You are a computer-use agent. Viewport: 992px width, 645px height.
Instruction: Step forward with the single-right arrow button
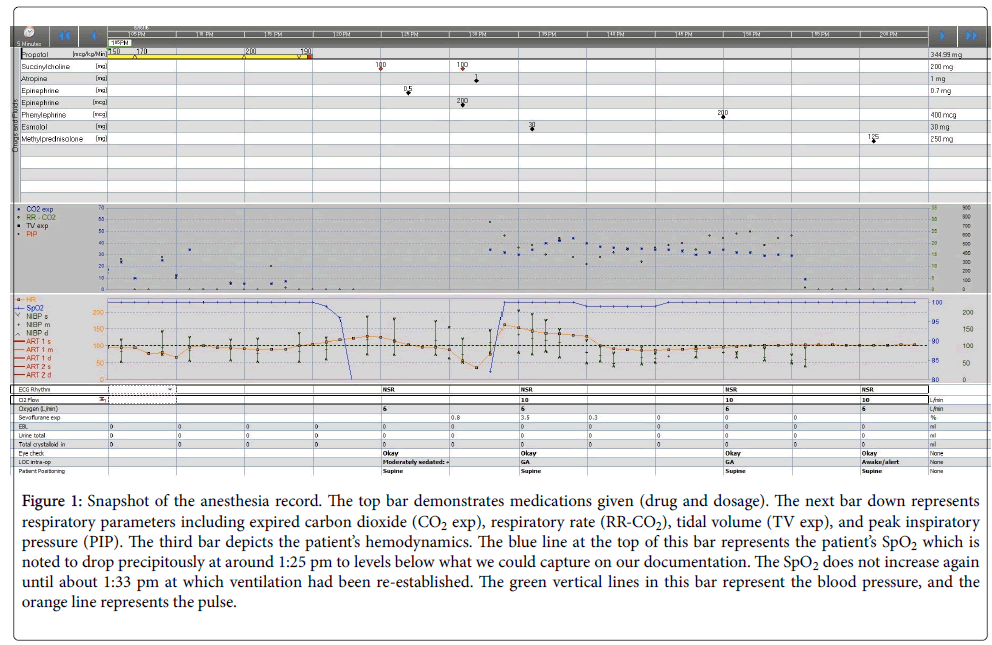pos(941,35)
